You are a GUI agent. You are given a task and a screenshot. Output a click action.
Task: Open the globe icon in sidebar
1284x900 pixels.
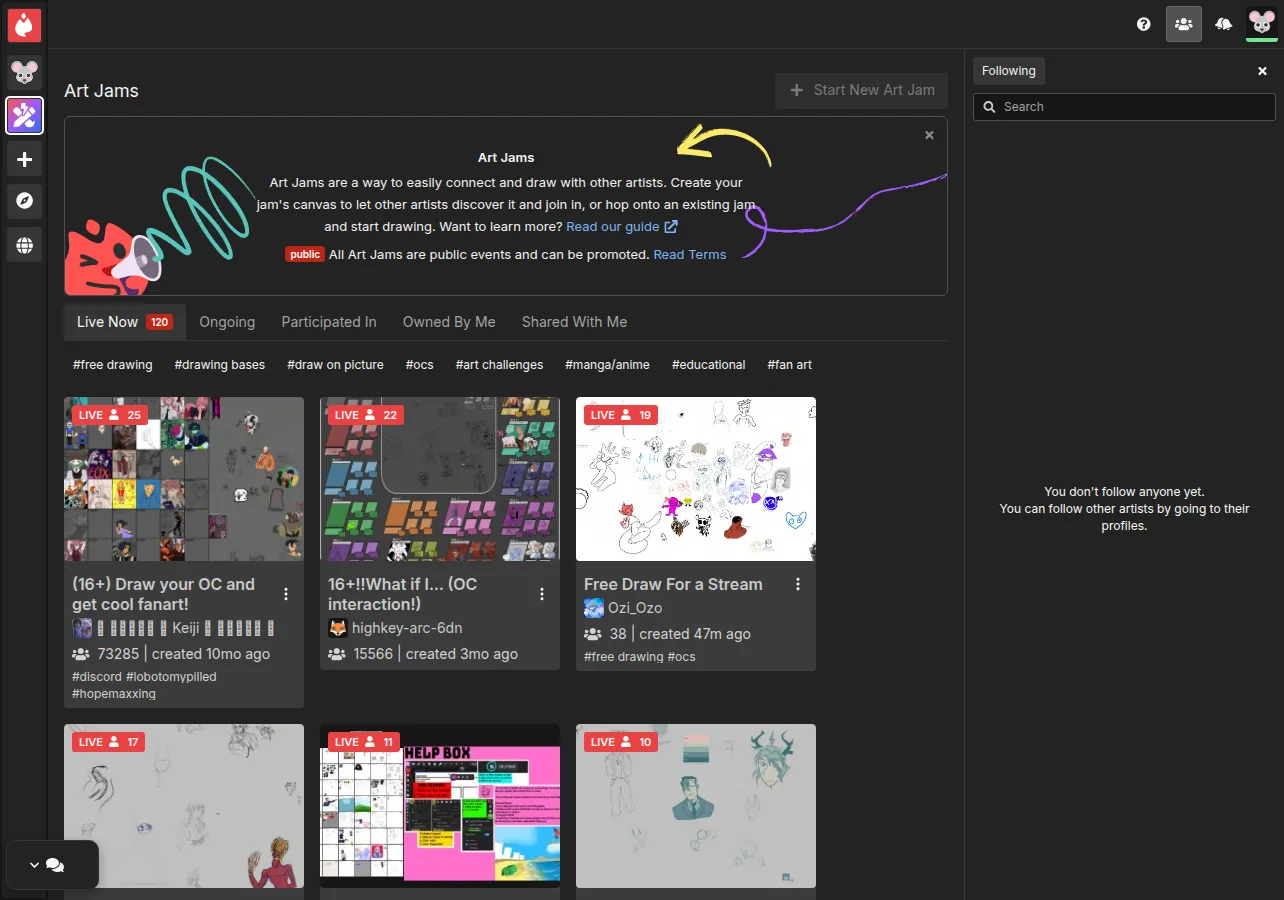pos(24,244)
